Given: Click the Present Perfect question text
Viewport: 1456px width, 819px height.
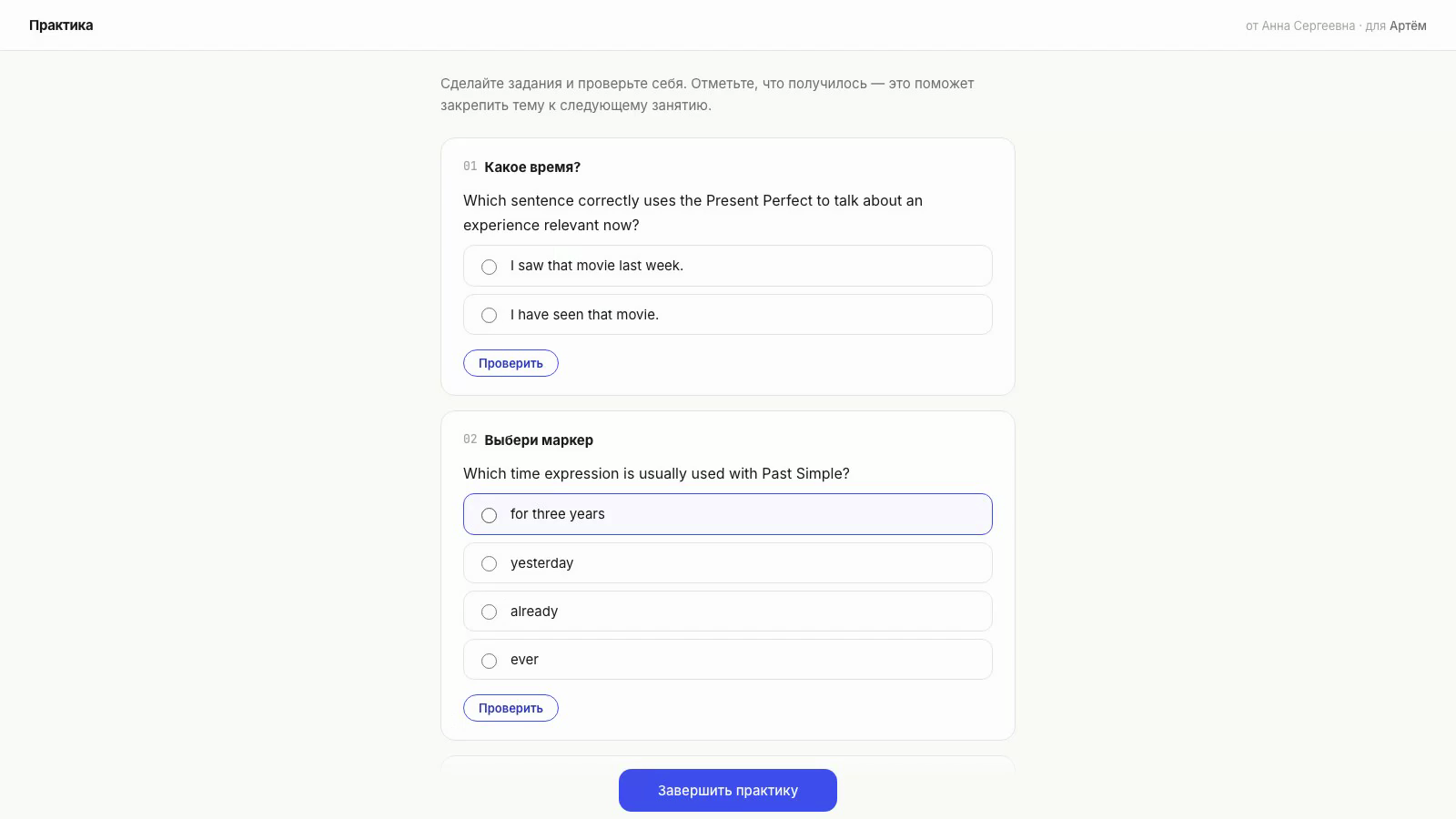Looking at the screenshot, I should [693, 213].
